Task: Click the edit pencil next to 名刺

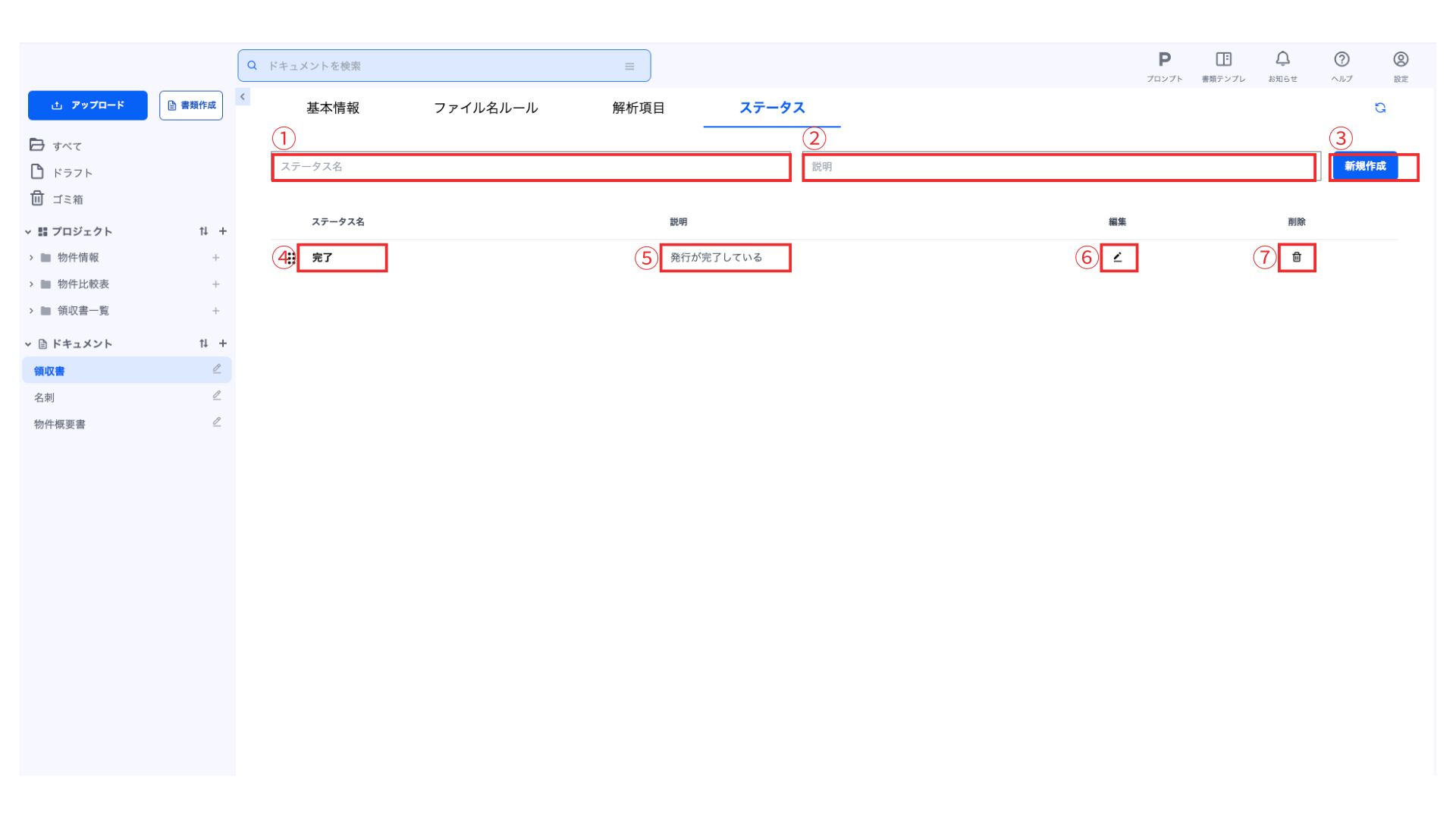Action: (x=217, y=396)
